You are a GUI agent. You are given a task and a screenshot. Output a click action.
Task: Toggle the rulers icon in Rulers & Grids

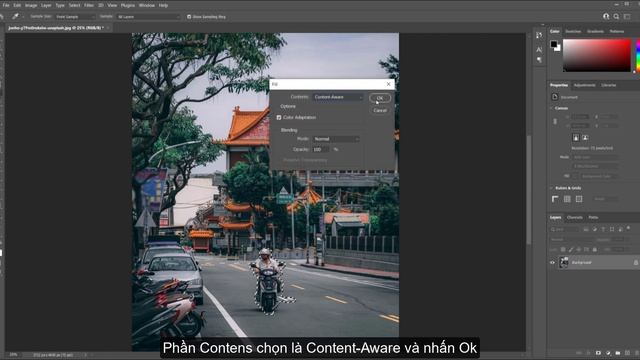[x=555, y=199]
